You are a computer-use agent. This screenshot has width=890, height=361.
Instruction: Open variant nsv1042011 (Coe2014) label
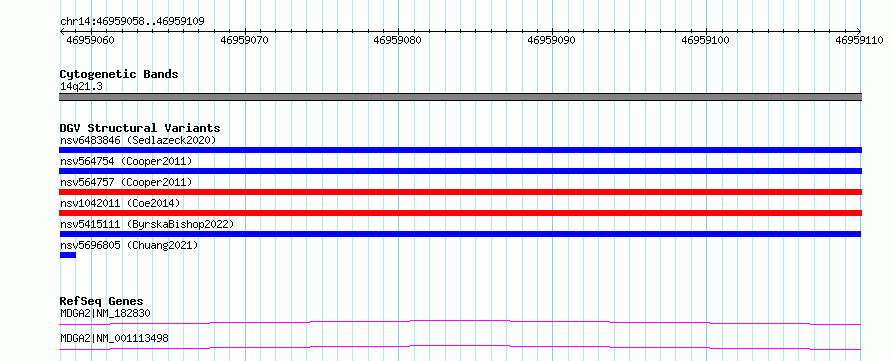click(119, 203)
